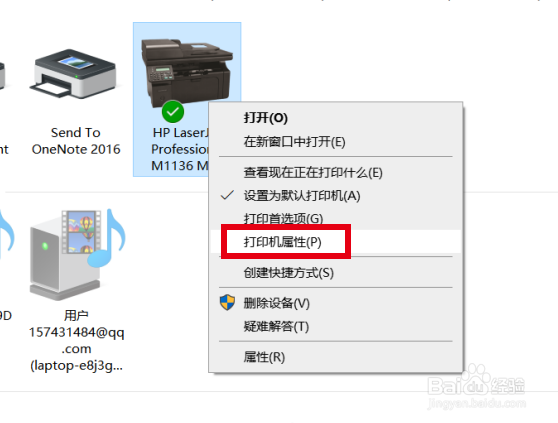Click the 用户 157431484@qq.com device label
This screenshot has height=423, width=558.
(77, 340)
